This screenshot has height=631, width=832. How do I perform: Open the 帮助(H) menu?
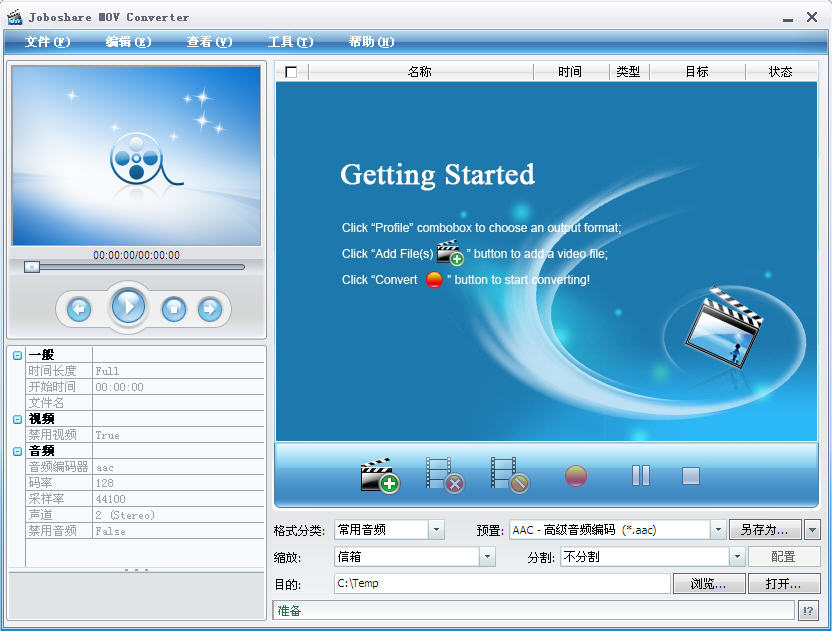371,41
